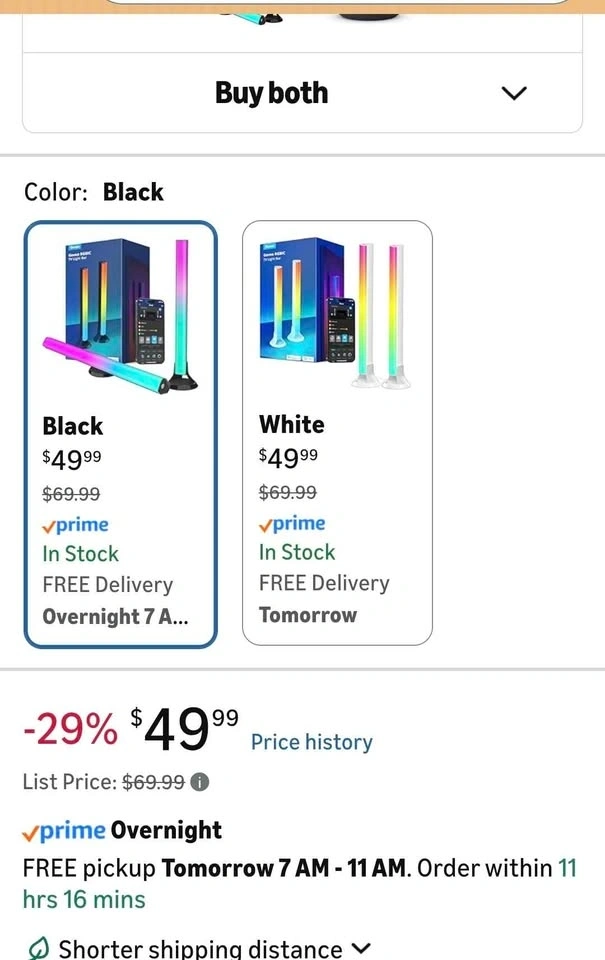Open the Shorter shipping distance text
Image resolution: width=605 pixels, height=960 pixels.
200,948
